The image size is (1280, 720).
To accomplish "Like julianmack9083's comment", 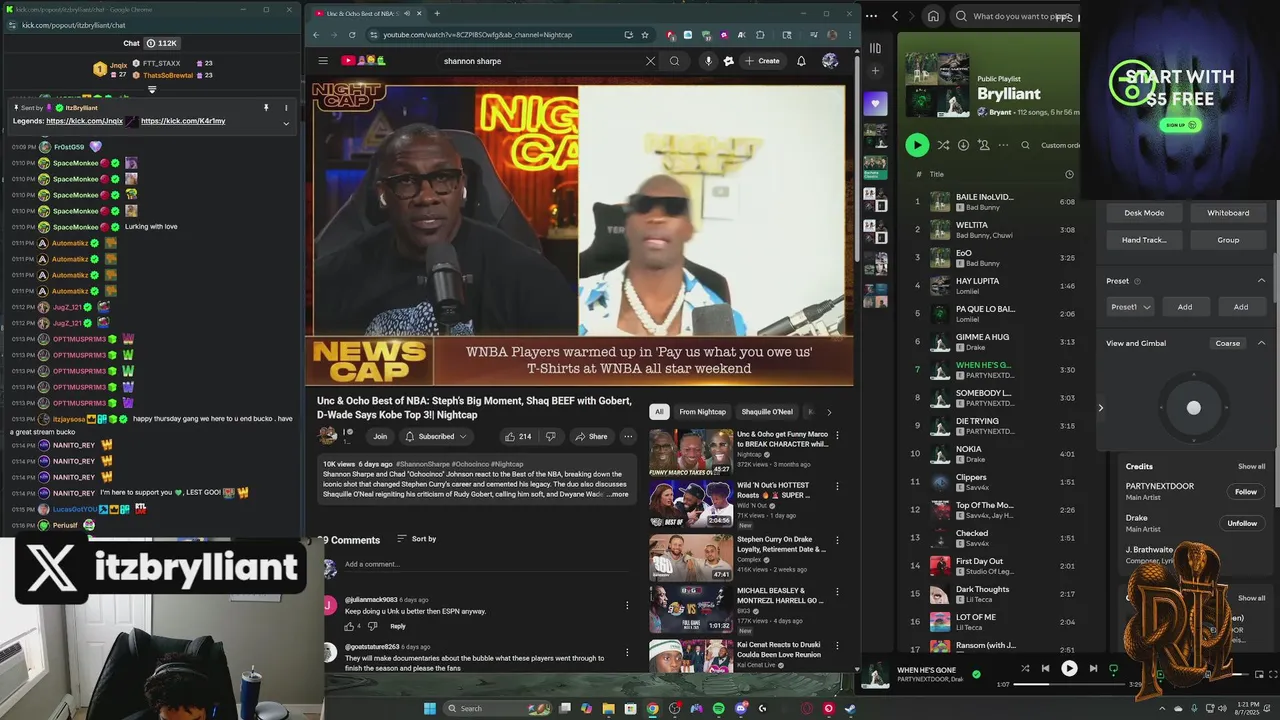I will [x=350, y=626].
